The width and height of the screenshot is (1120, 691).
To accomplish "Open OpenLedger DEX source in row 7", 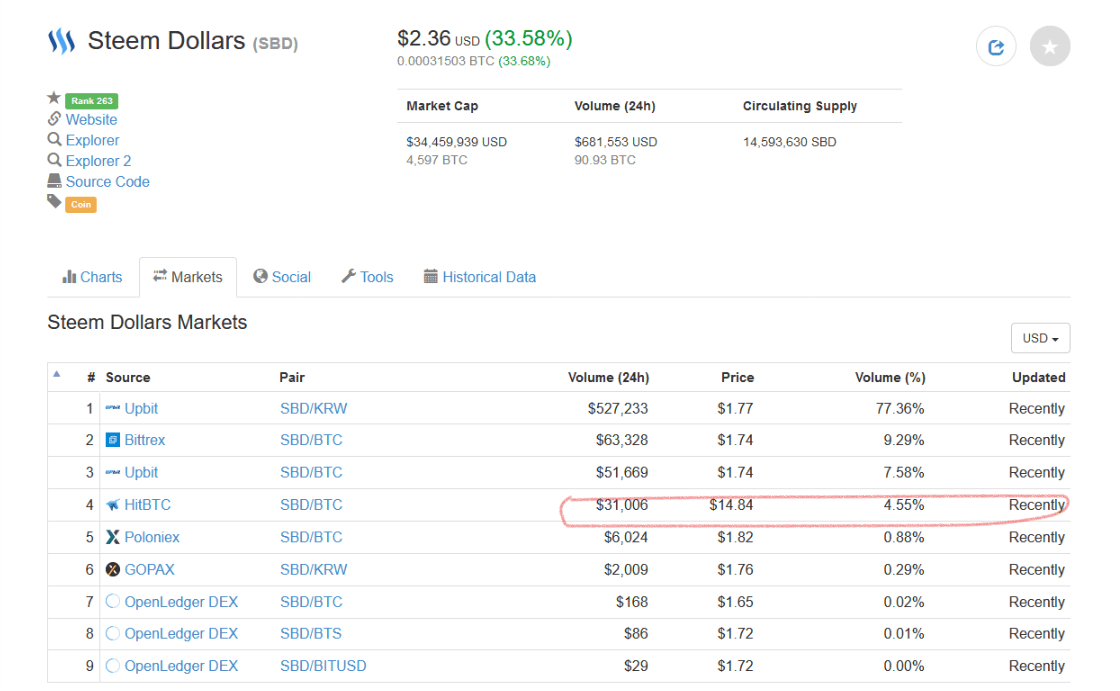I will (181, 602).
